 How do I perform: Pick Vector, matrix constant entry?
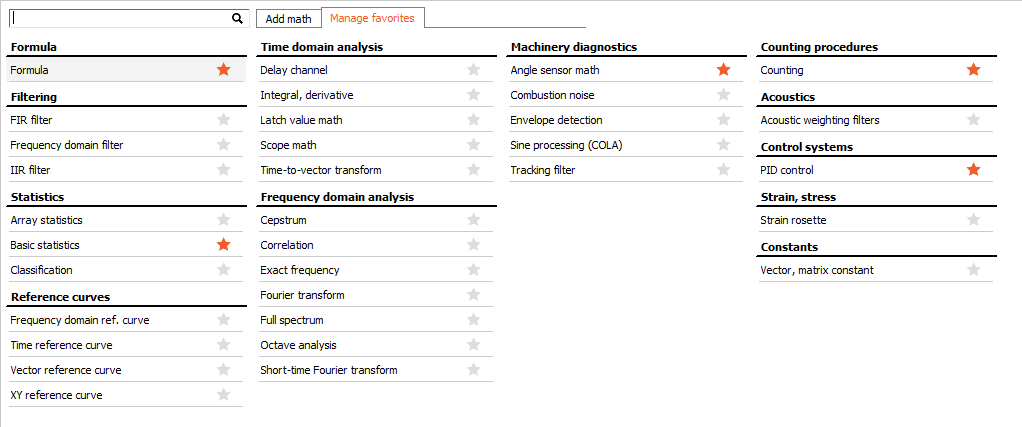pyautogui.click(x=875, y=270)
